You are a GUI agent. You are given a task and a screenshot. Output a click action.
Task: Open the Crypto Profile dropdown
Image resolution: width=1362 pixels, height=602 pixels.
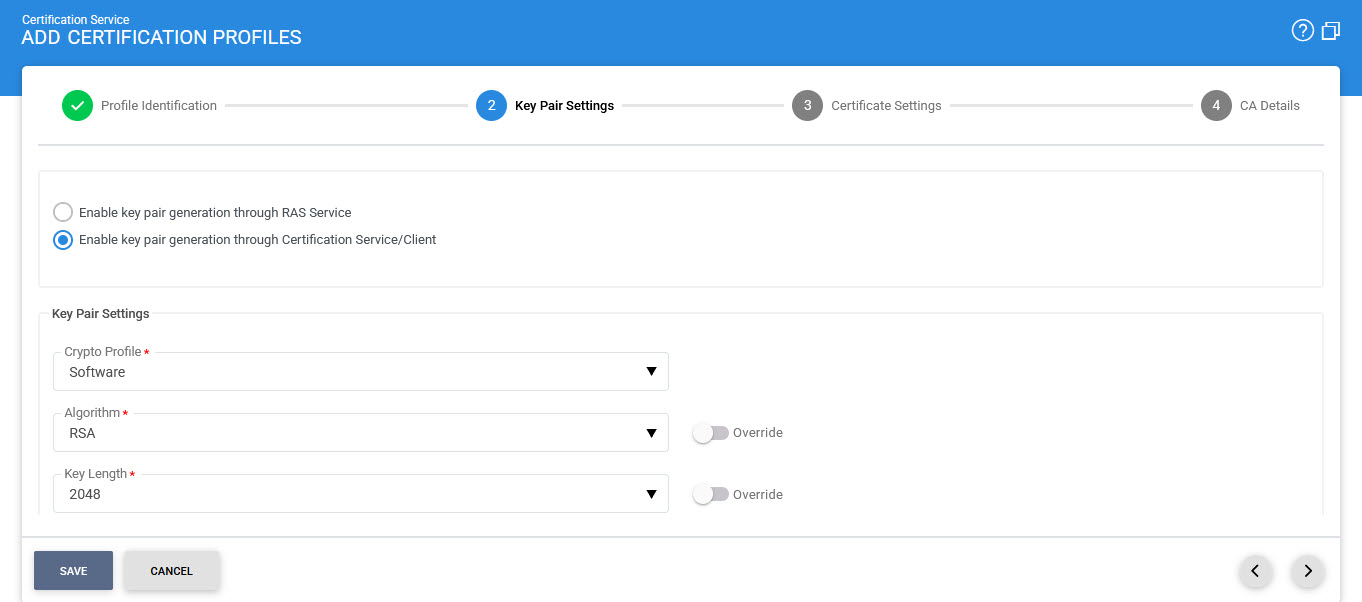click(x=360, y=372)
